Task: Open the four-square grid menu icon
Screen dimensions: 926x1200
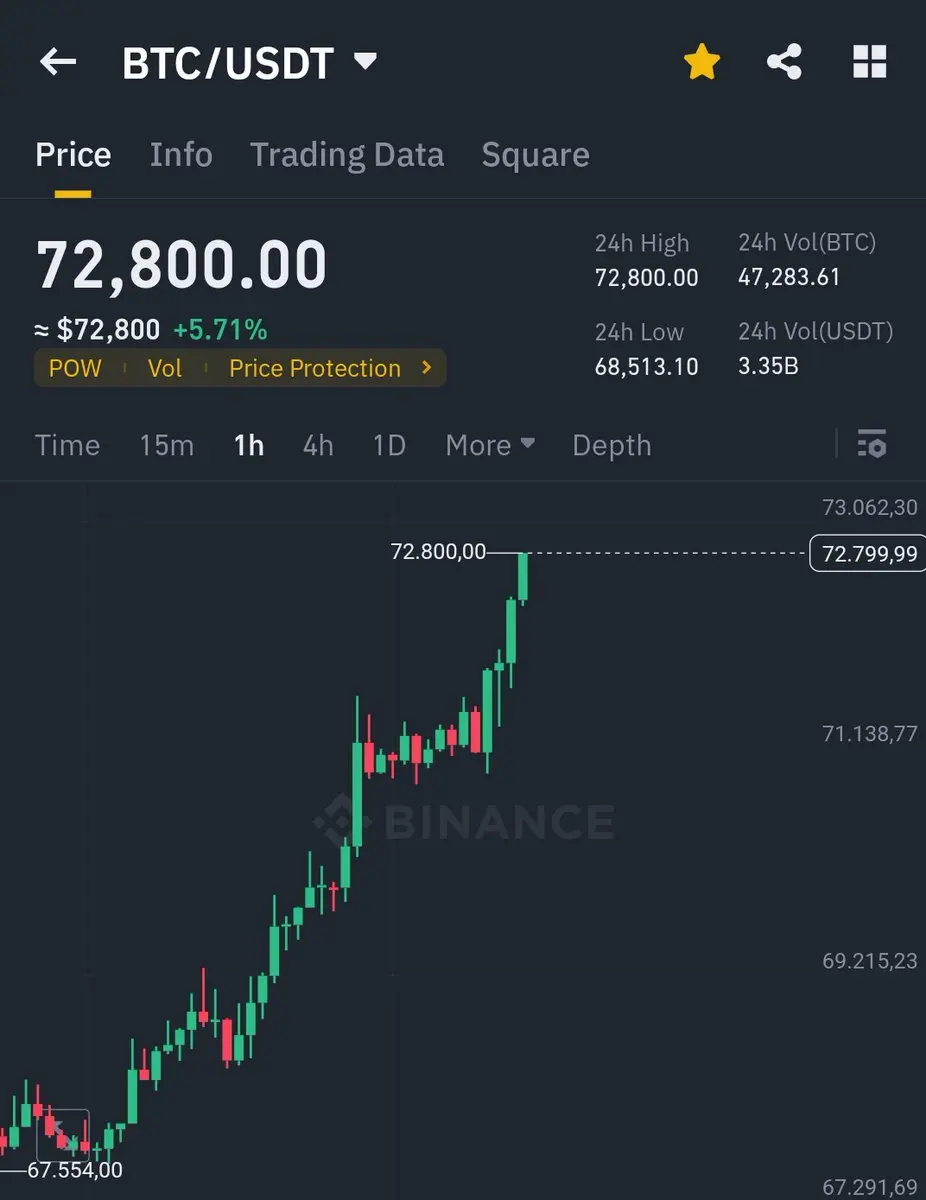Action: point(869,63)
